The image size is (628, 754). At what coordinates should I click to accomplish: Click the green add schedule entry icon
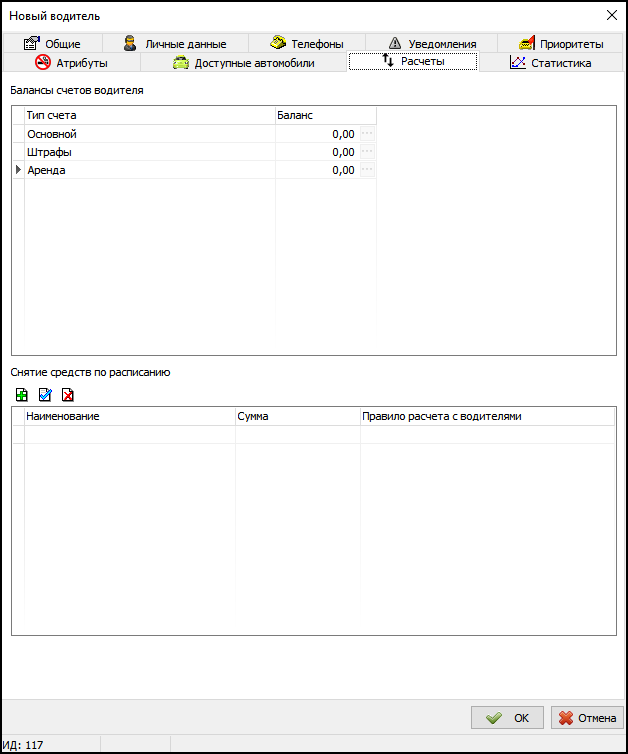coord(22,395)
